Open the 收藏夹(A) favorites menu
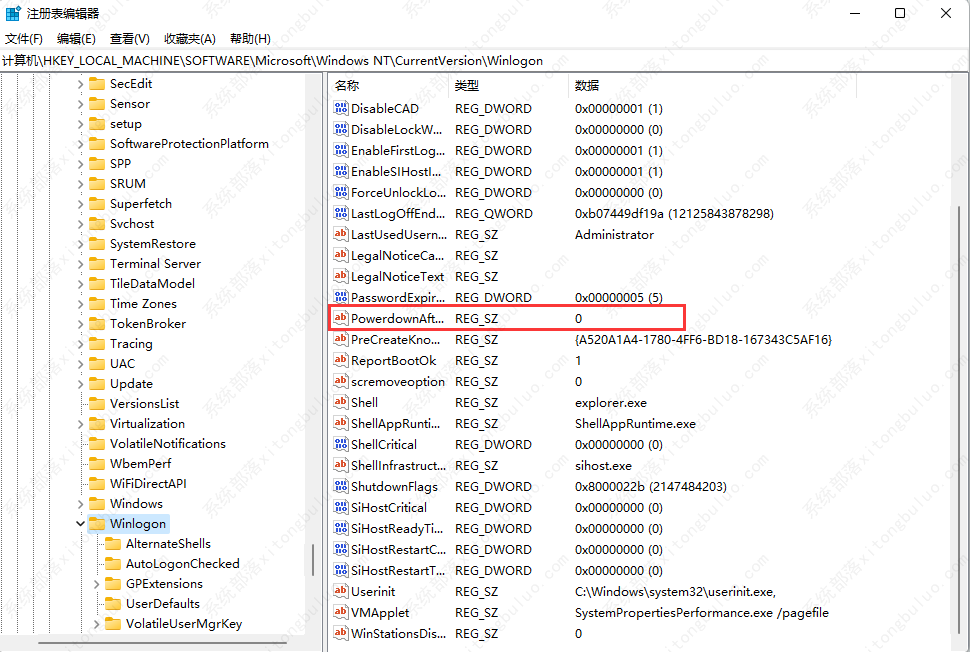The height and width of the screenshot is (652, 970). click(189, 38)
